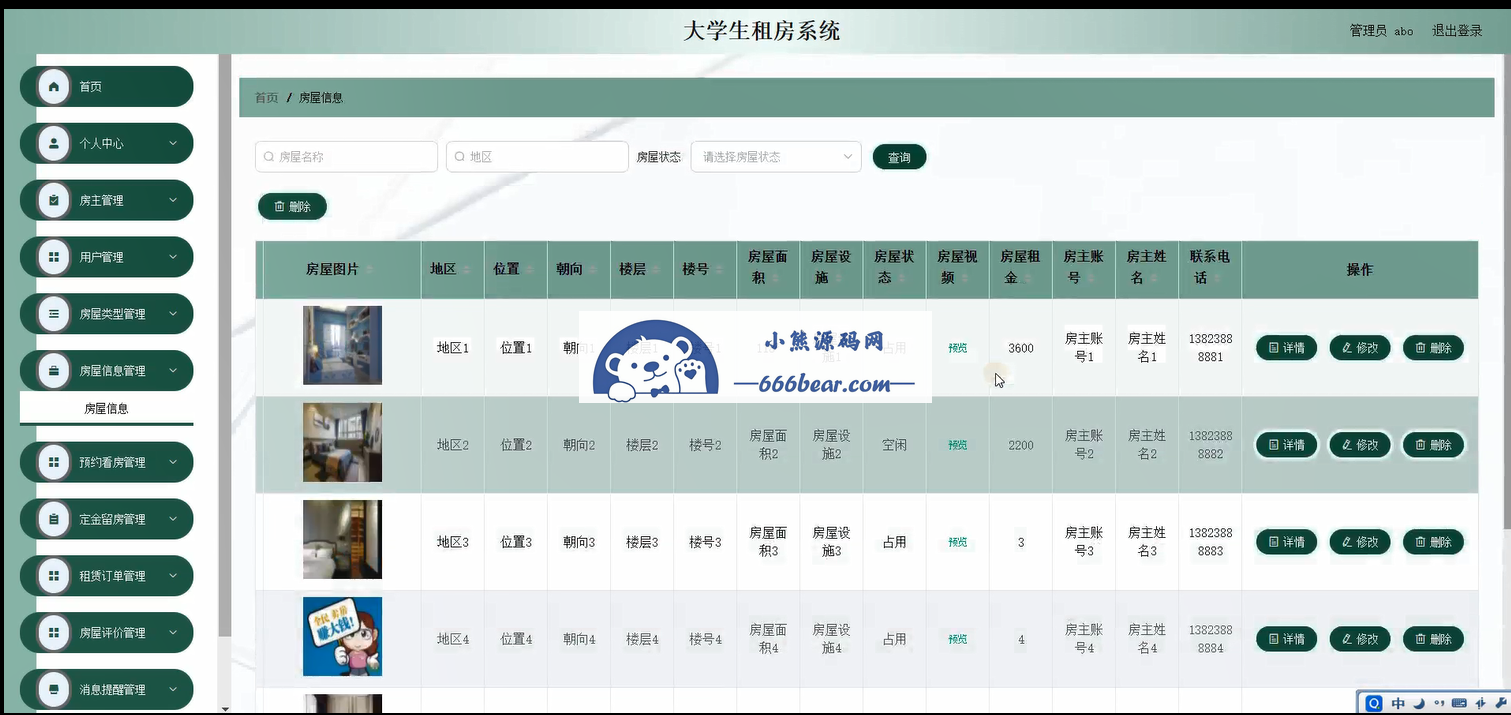This screenshot has height=715, width=1511.
Task: Open 预览 video link for 地区4 row
Action: [958, 639]
